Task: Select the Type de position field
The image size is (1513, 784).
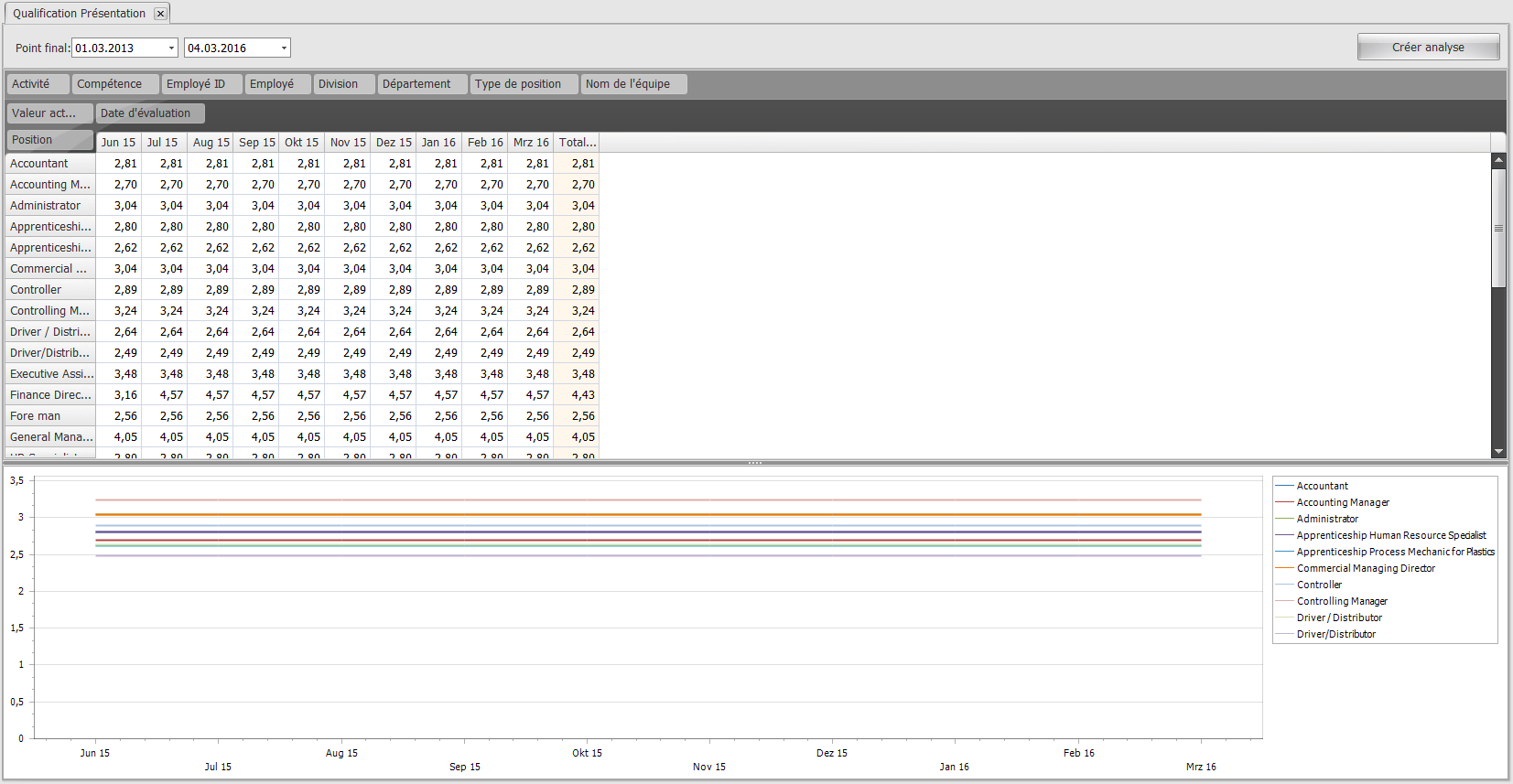Action: 524,84
